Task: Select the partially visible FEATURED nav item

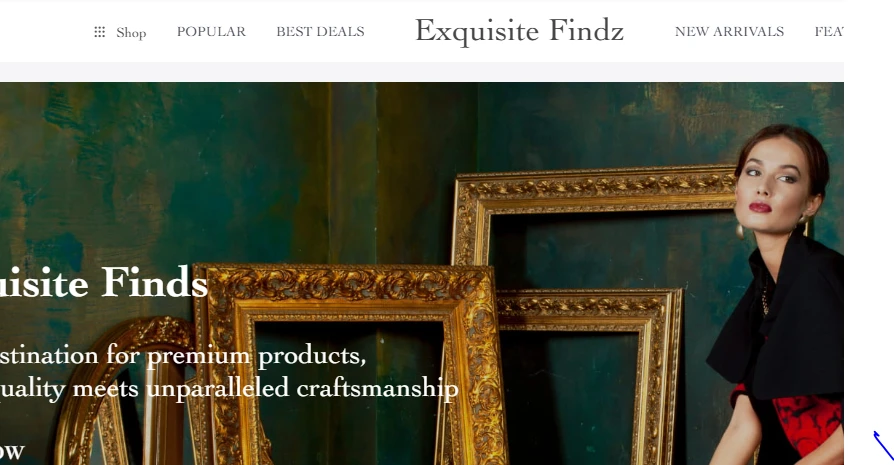Action: (x=829, y=32)
